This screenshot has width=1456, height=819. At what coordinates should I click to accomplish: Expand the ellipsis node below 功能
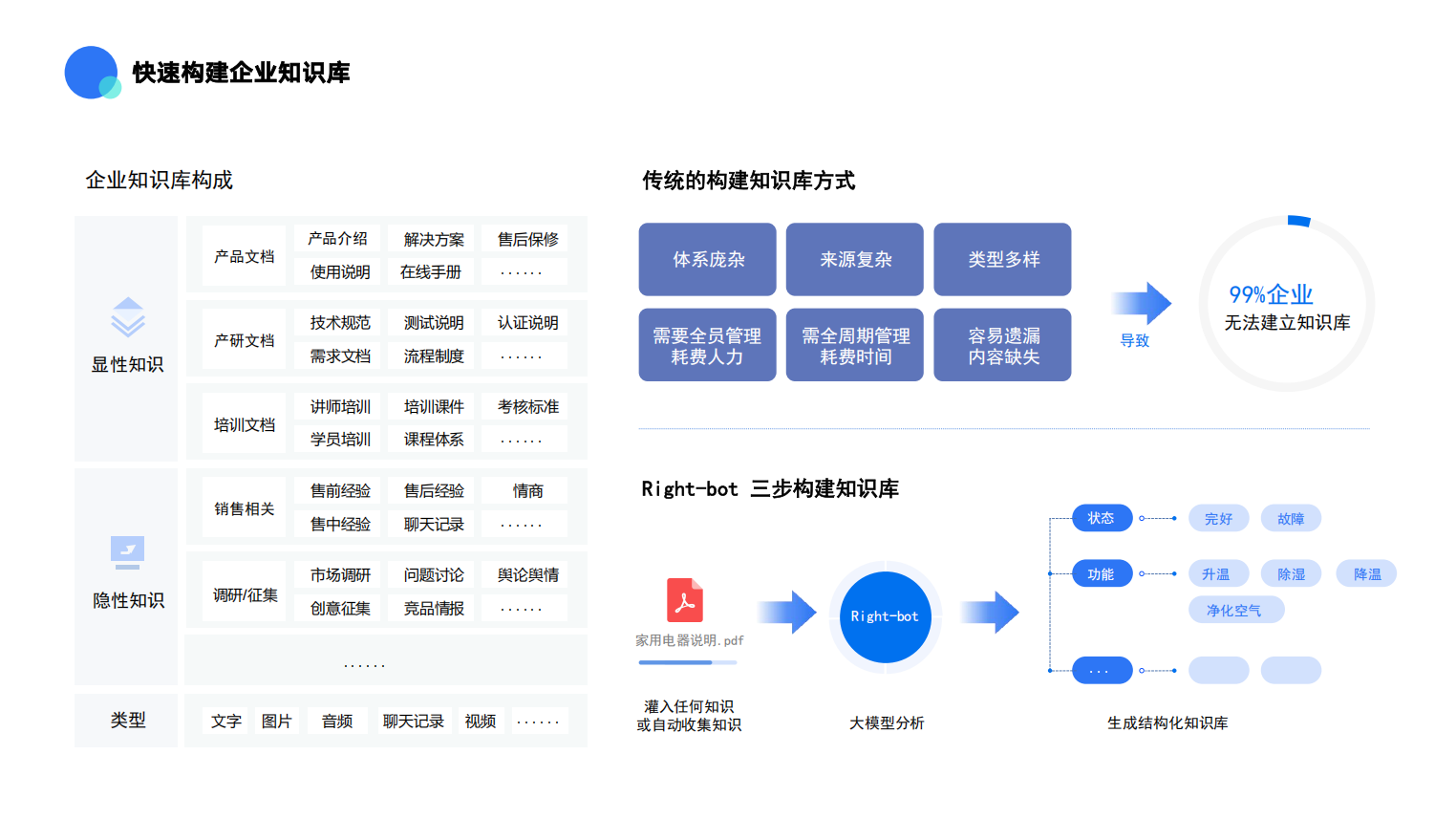1103,670
